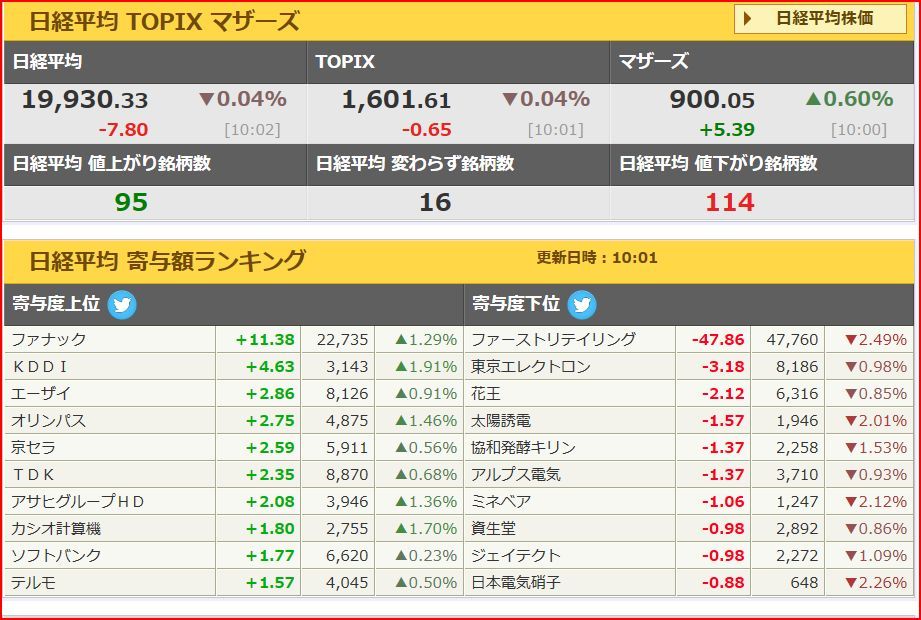This screenshot has height=620, width=921.
Task: Open 日本電気硝子 stock link
Action: coord(516,583)
